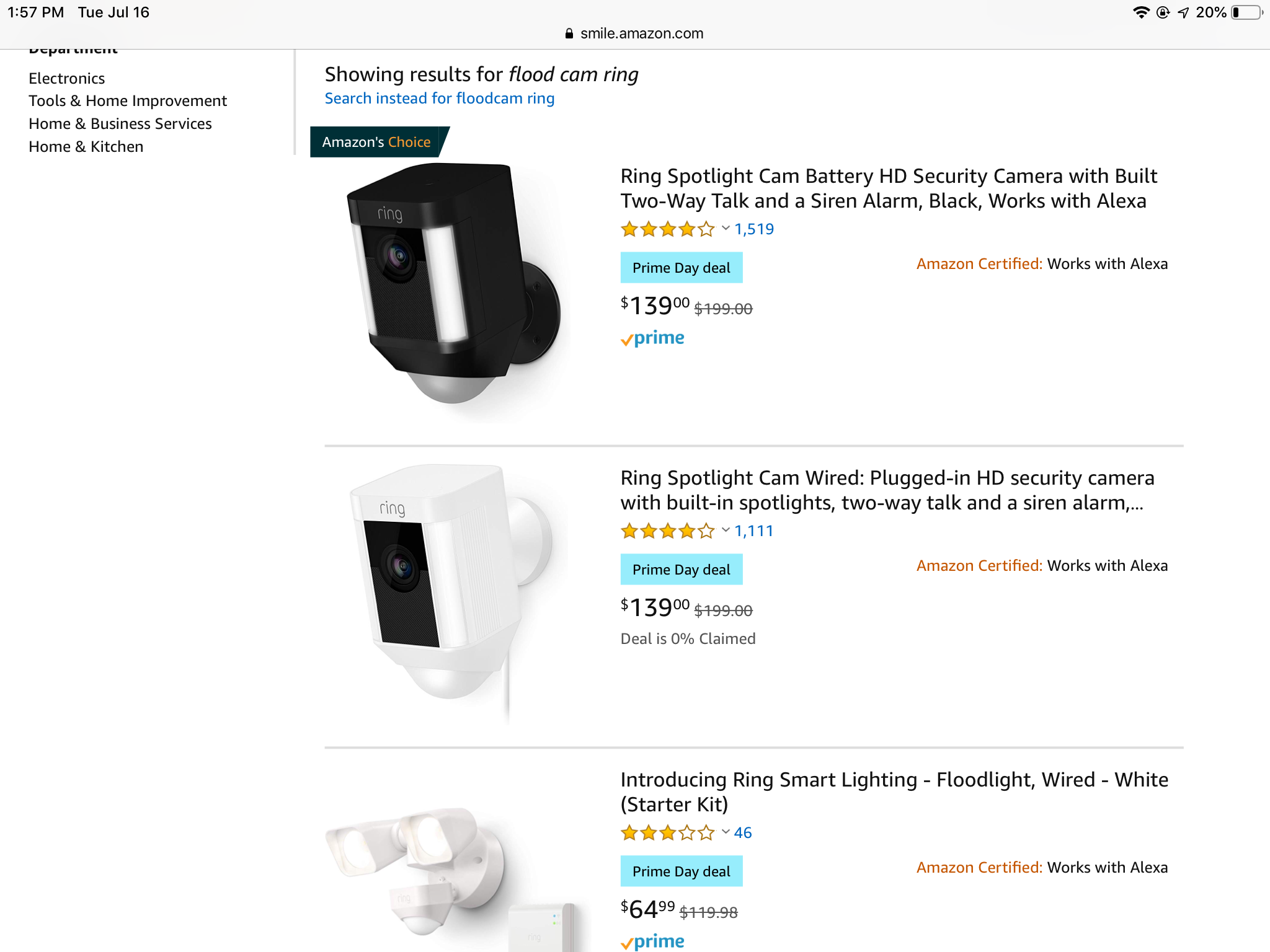Click the star rating of the Spotlight Cam Battery
1270x952 pixels.
click(x=667, y=229)
